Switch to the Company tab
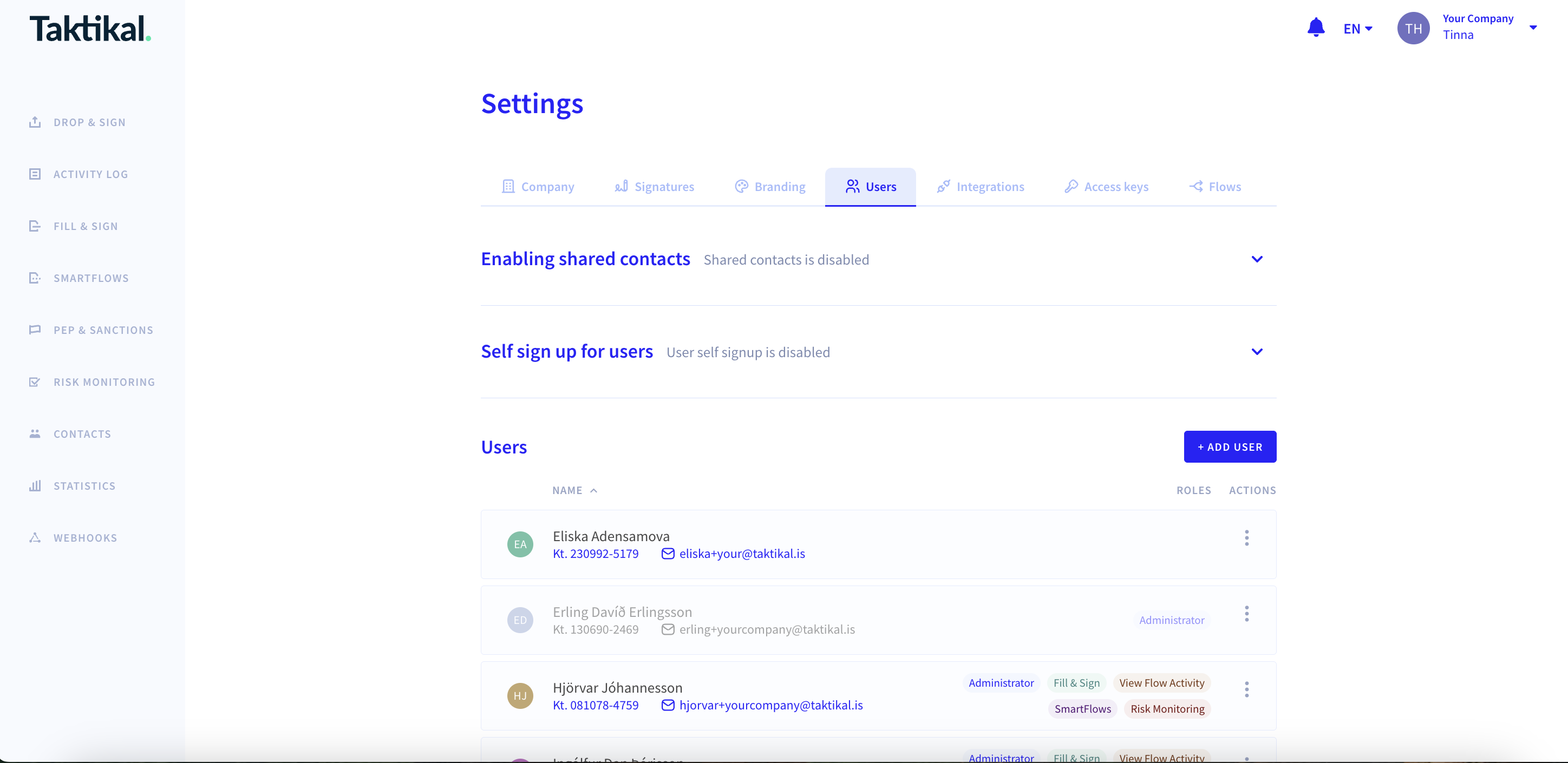 (538, 187)
